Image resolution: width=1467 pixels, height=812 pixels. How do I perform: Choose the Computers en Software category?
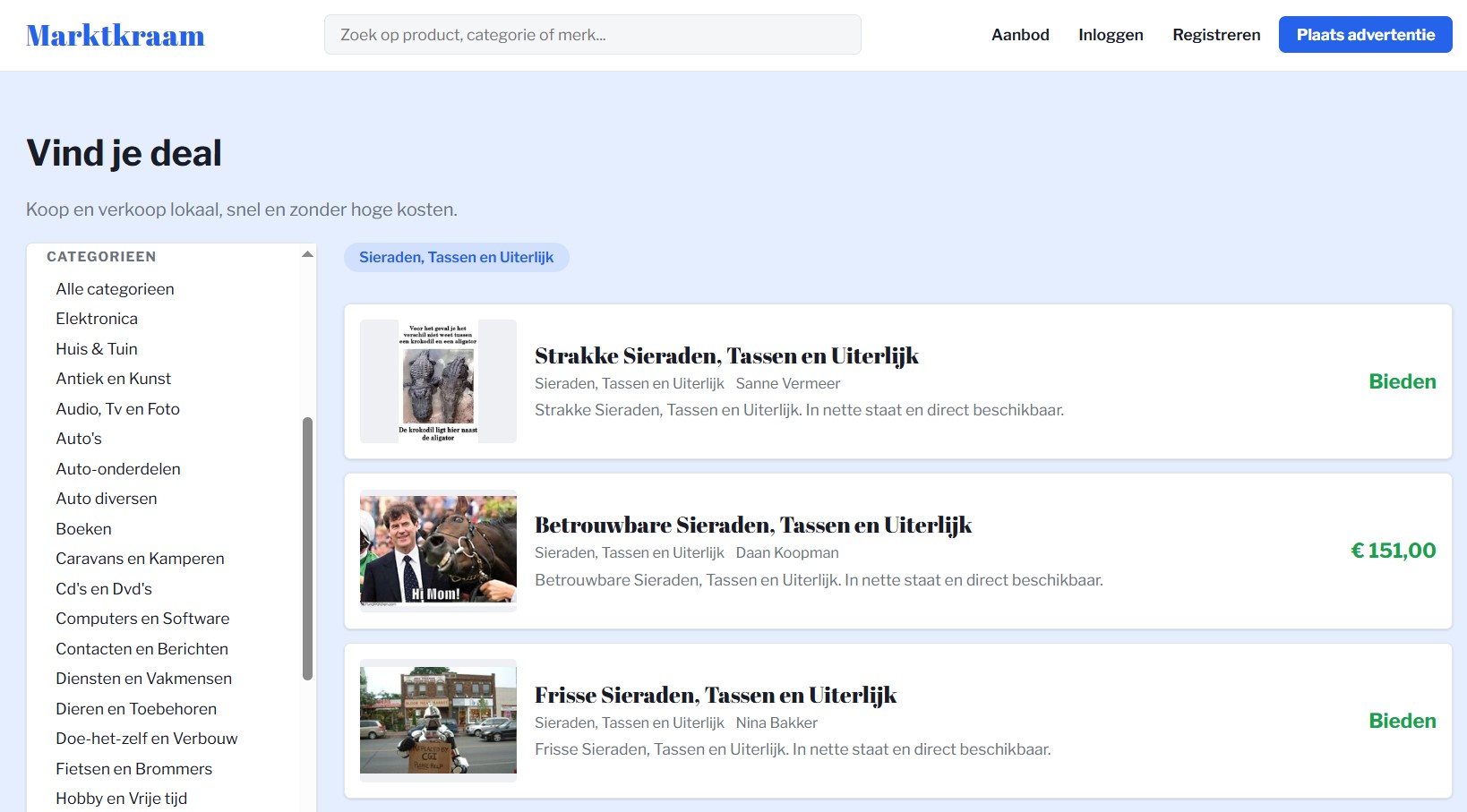point(142,619)
